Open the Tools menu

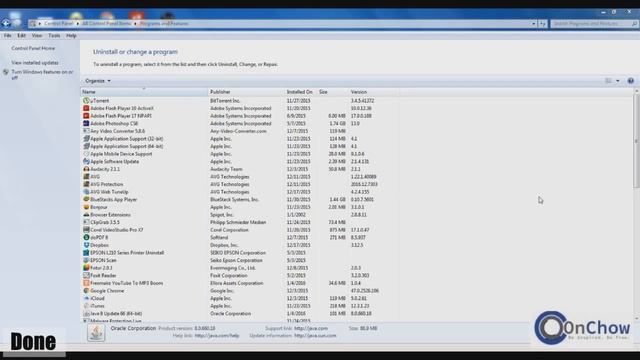pyautogui.click(x=54, y=36)
